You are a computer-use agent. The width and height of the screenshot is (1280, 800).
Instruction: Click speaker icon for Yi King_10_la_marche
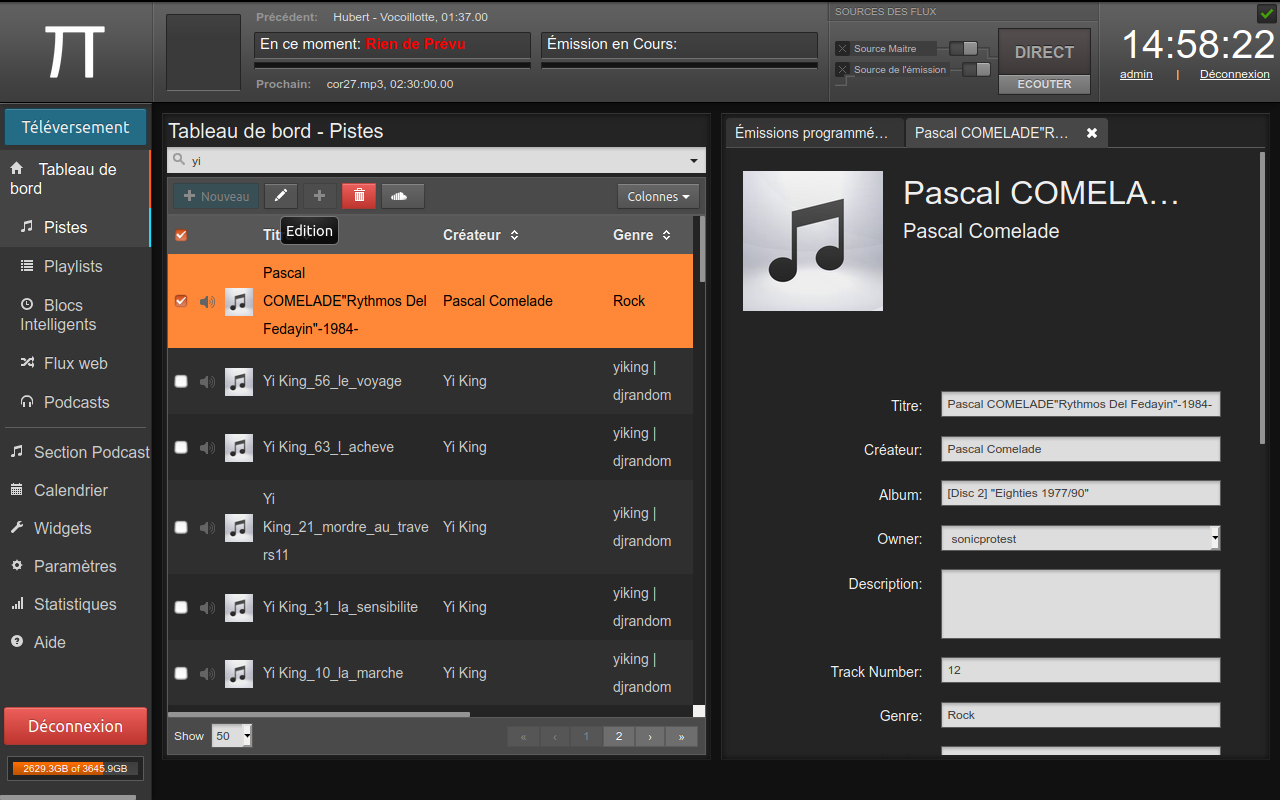[x=207, y=673]
